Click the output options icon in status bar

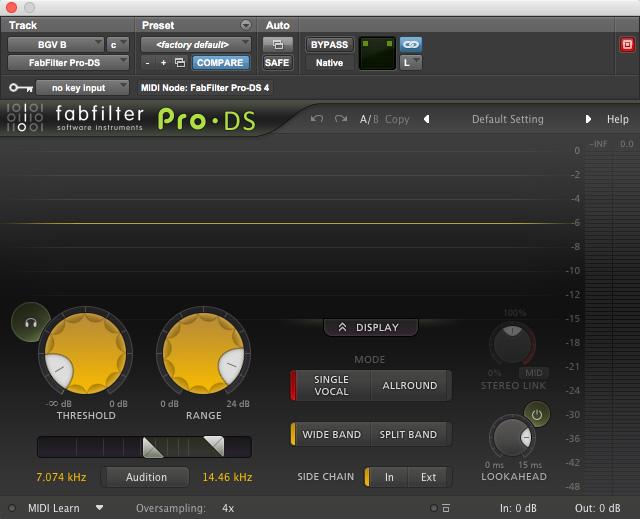(446, 508)
